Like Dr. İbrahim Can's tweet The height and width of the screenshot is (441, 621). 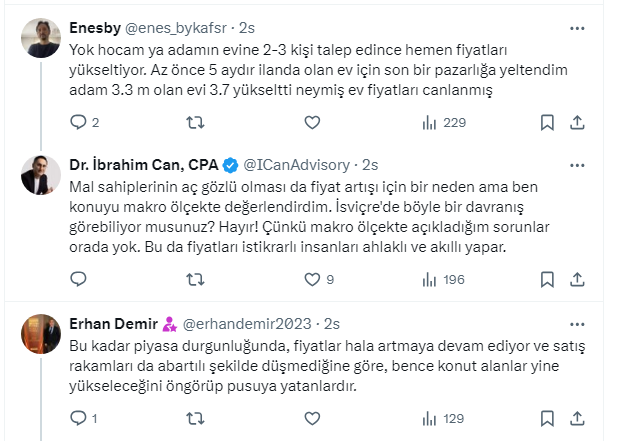click(x=312, y=279)
